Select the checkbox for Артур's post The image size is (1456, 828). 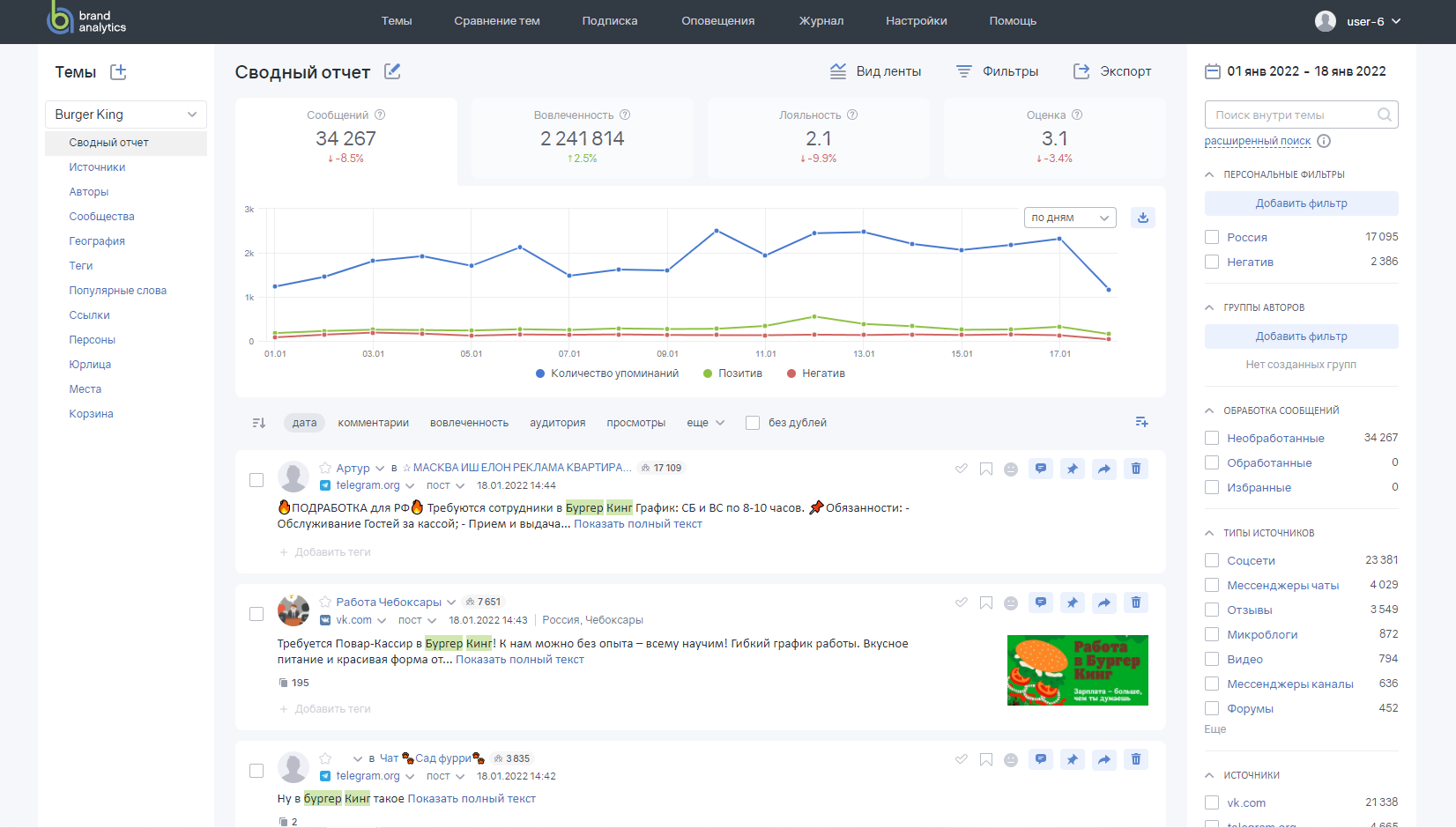point(256,480)
